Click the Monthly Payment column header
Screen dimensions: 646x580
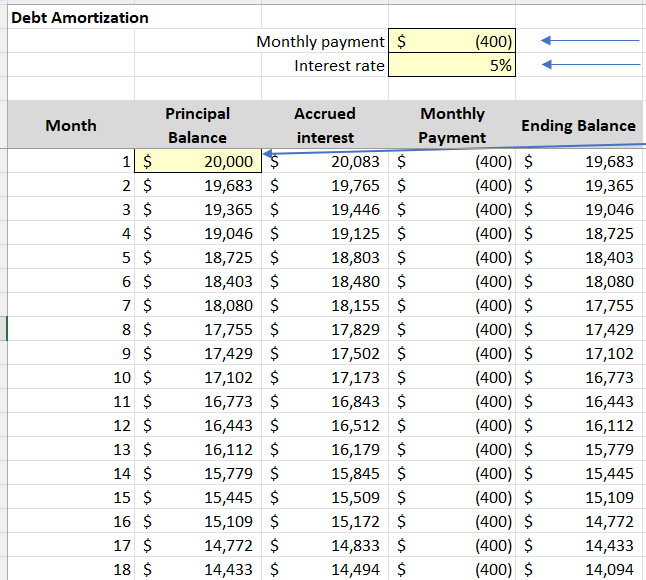pyautogui.click(x=452, y=125)
